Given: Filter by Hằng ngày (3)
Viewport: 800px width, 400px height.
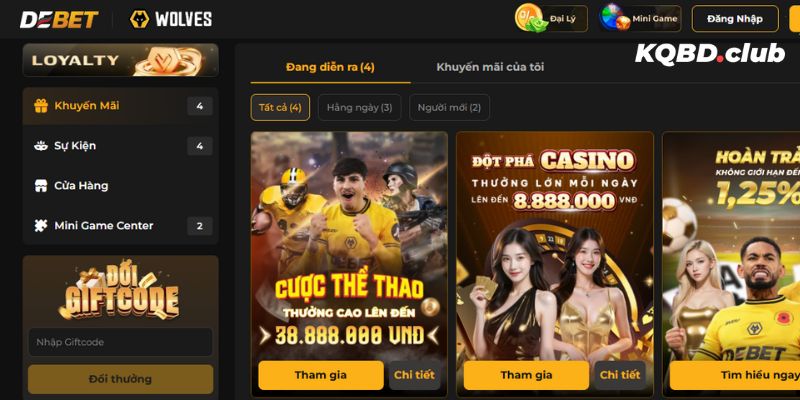Looking at the screenshot, I should click(x=359, y=108).
